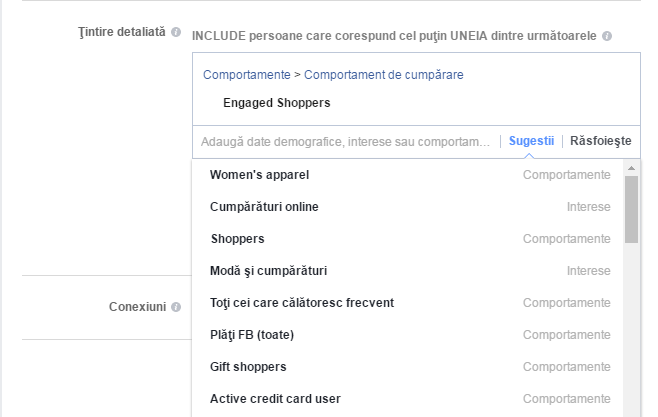
Task: Click the targeting search input field
Action: pos(345,142)
